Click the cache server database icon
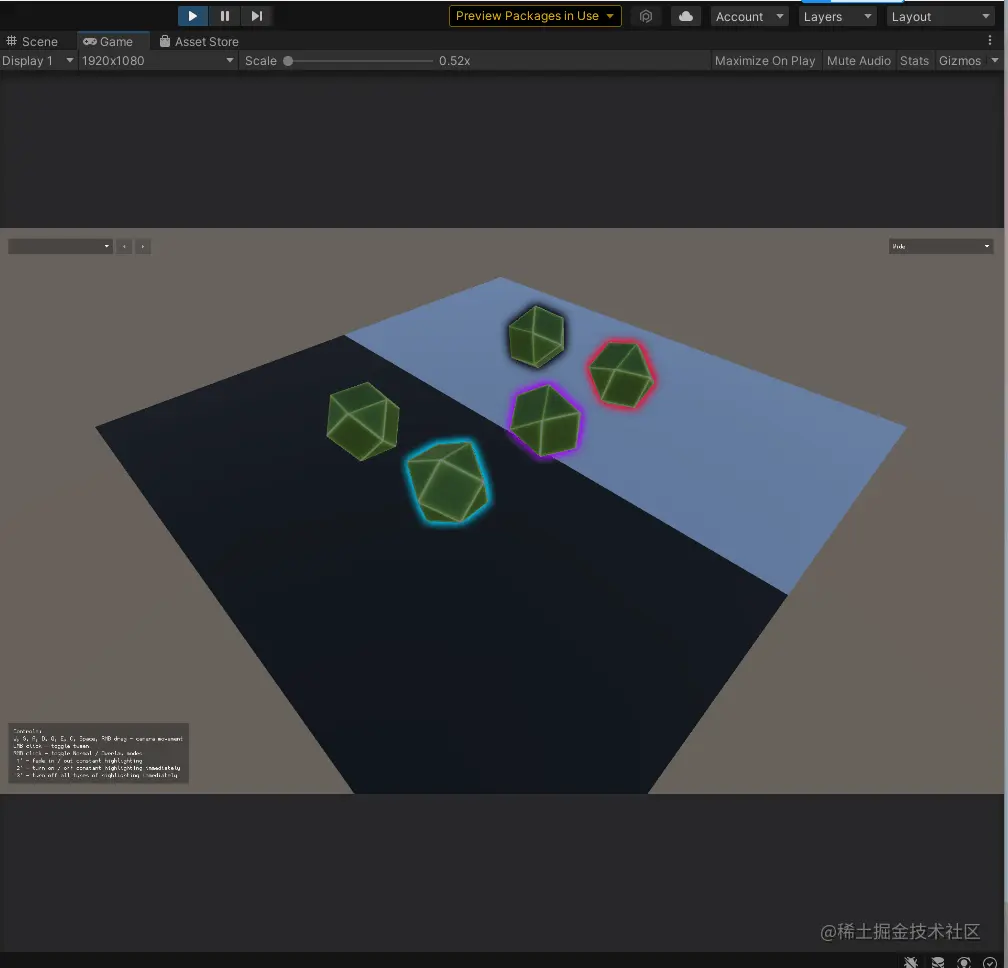 point(938,962)
